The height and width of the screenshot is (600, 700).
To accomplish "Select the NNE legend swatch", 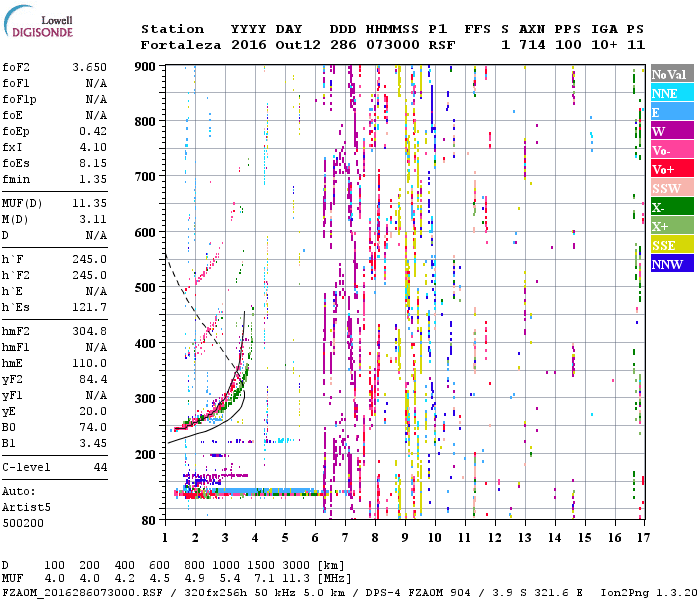I will point(672,93).
